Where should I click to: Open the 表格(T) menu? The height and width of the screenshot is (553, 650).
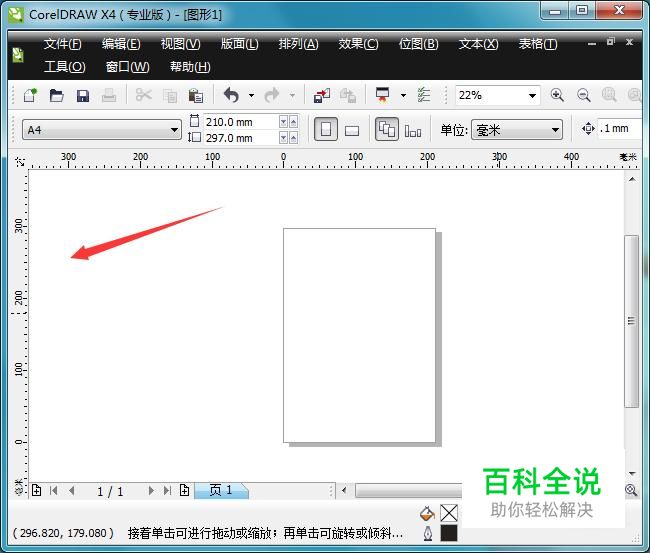point(538,44)
